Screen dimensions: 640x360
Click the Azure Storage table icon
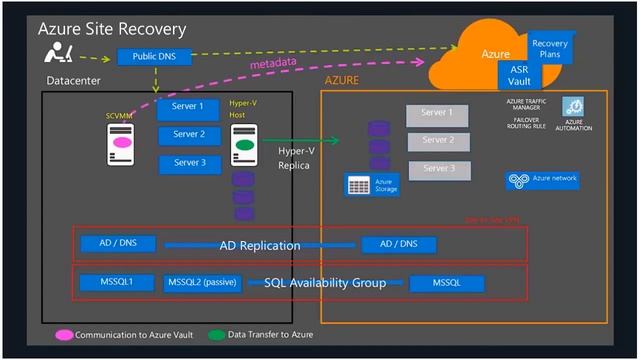[x=359, y=185]
